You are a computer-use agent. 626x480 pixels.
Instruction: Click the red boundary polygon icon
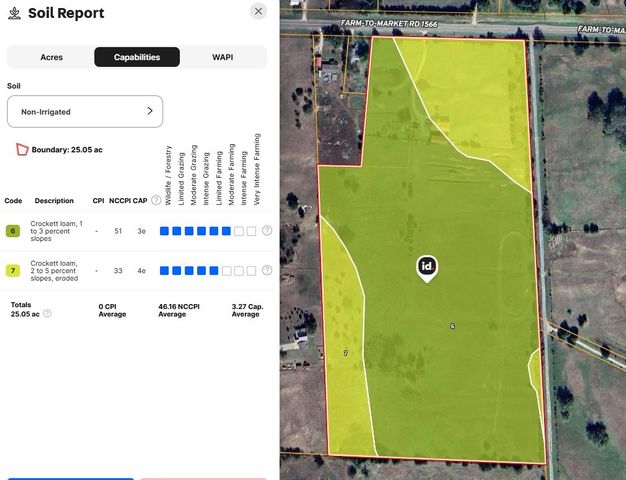point(20,150)
